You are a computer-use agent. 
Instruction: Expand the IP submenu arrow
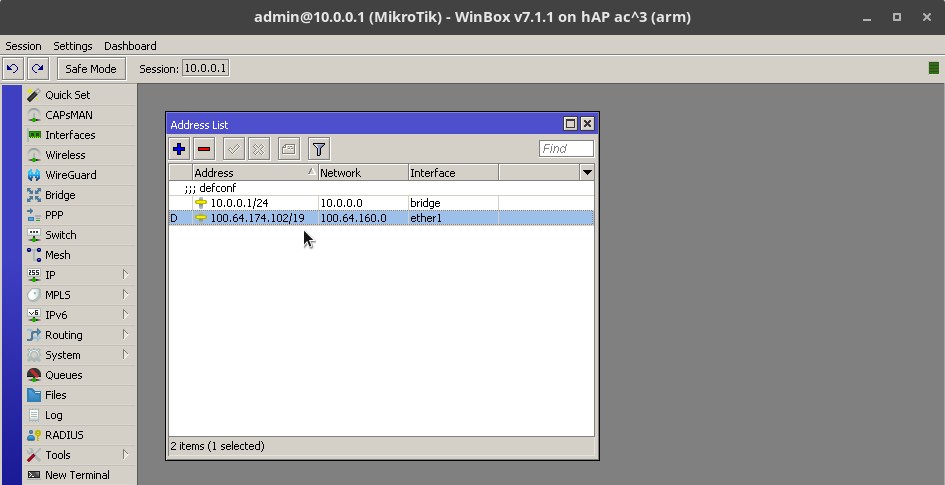125,274
